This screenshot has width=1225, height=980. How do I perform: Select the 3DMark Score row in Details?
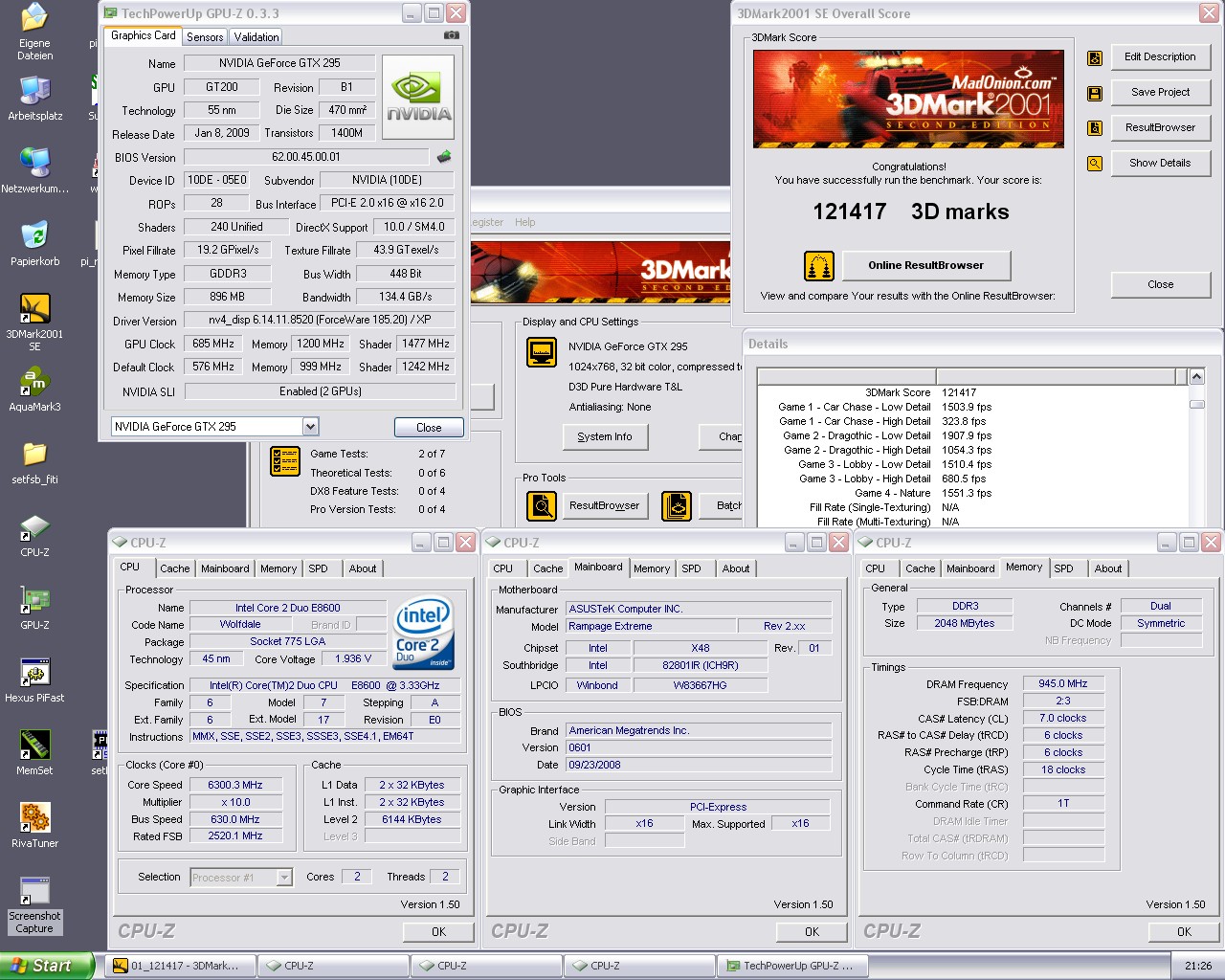pyautogui.click(x=972, y=392)
